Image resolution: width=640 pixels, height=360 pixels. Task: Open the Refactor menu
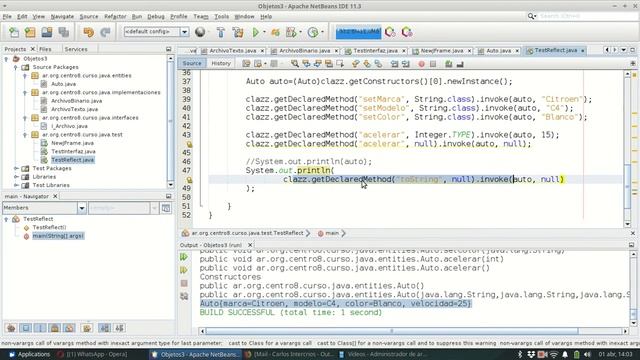[x=115, y=17]
